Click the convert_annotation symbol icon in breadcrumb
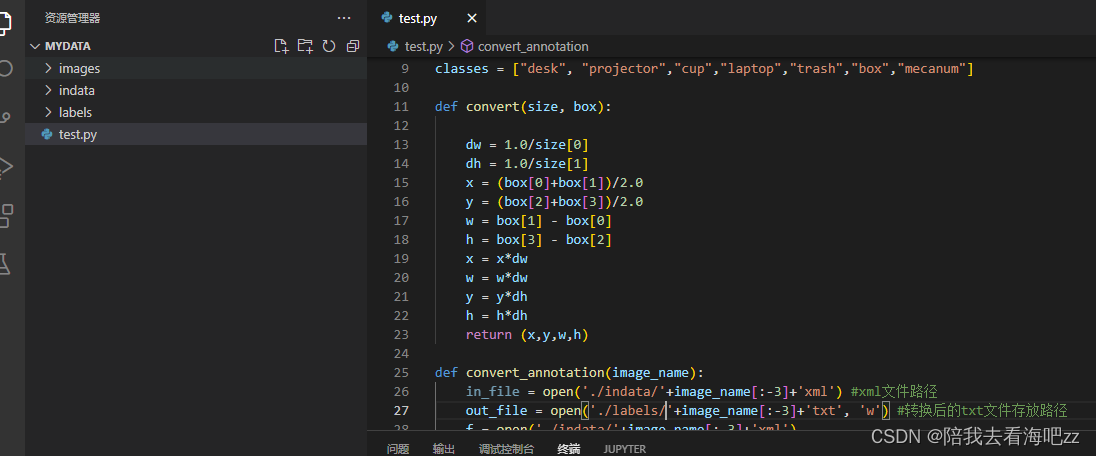Image resolution: width=1096 pixels, height=456 pixels. [x=467, y=46]
